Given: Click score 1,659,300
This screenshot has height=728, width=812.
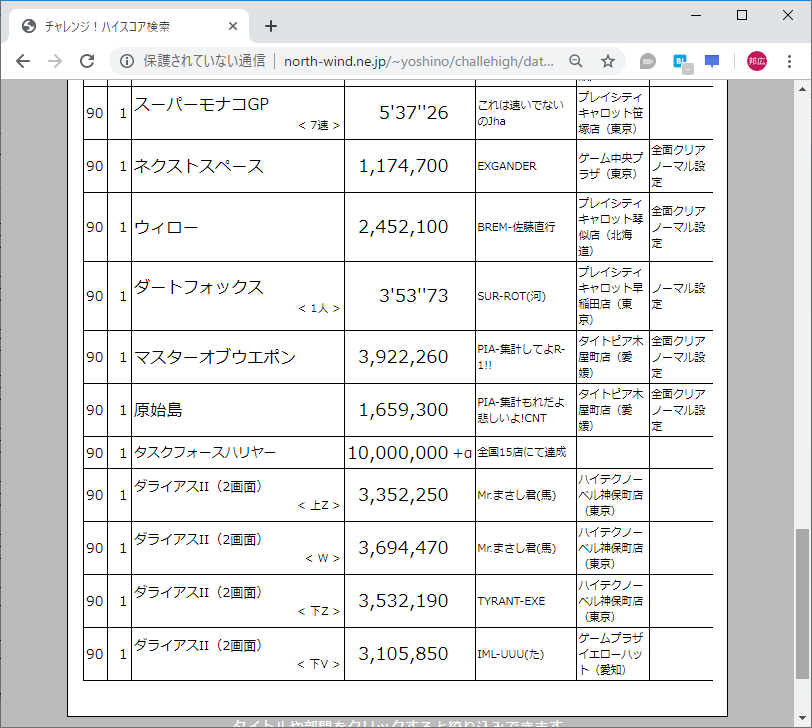Looking at the screenshot, I should 403,410.
